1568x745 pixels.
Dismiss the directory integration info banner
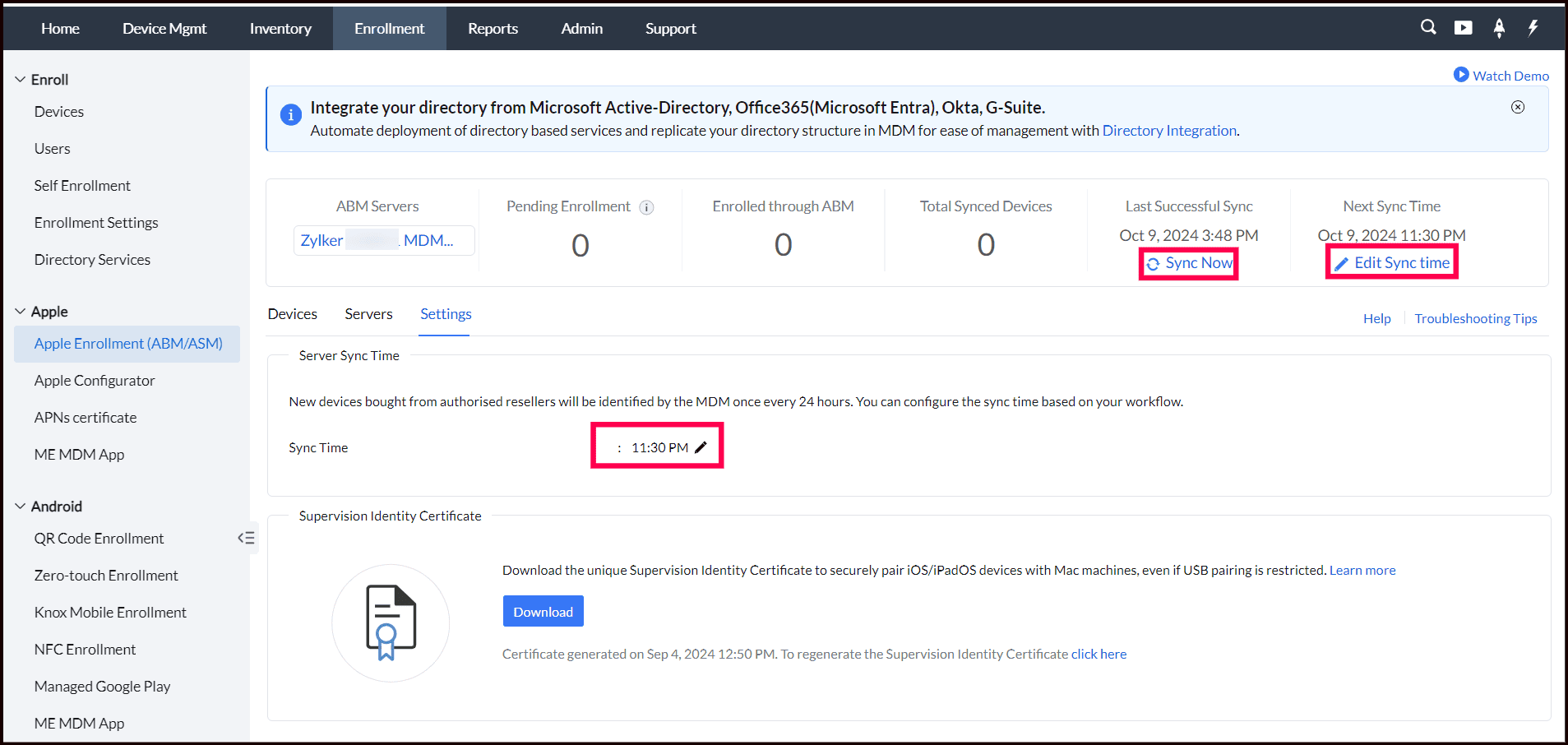[x=1518, y=107]
